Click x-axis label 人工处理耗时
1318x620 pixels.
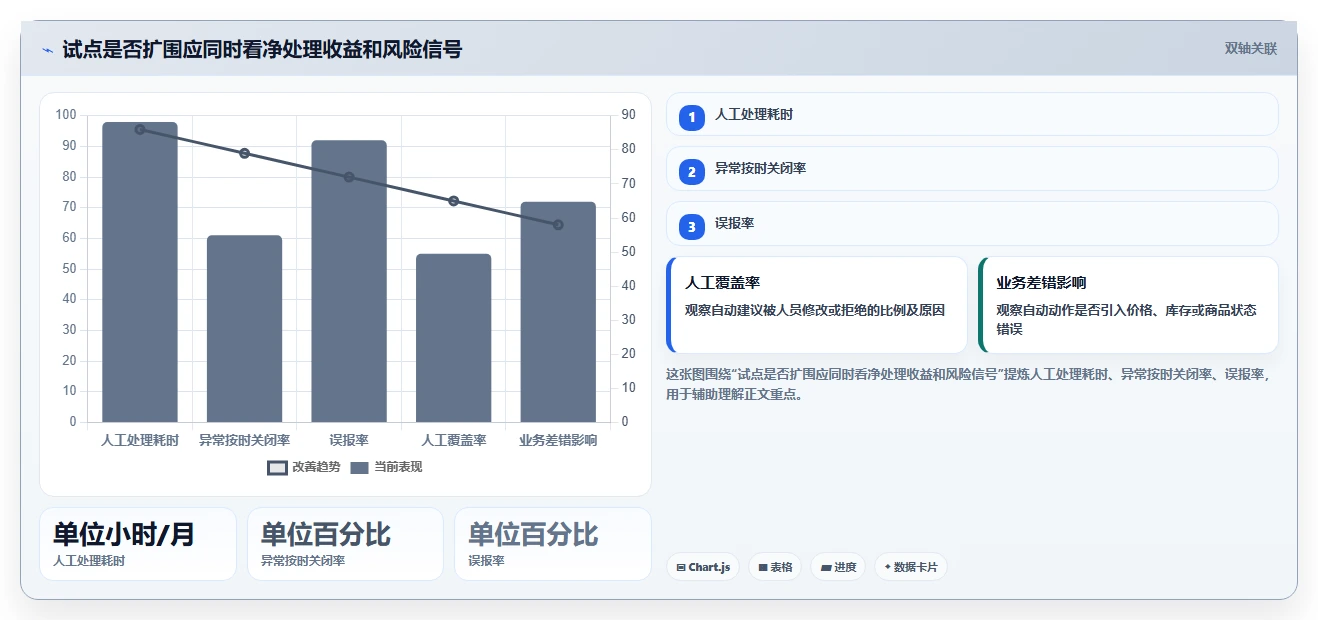tap(140, 440)
